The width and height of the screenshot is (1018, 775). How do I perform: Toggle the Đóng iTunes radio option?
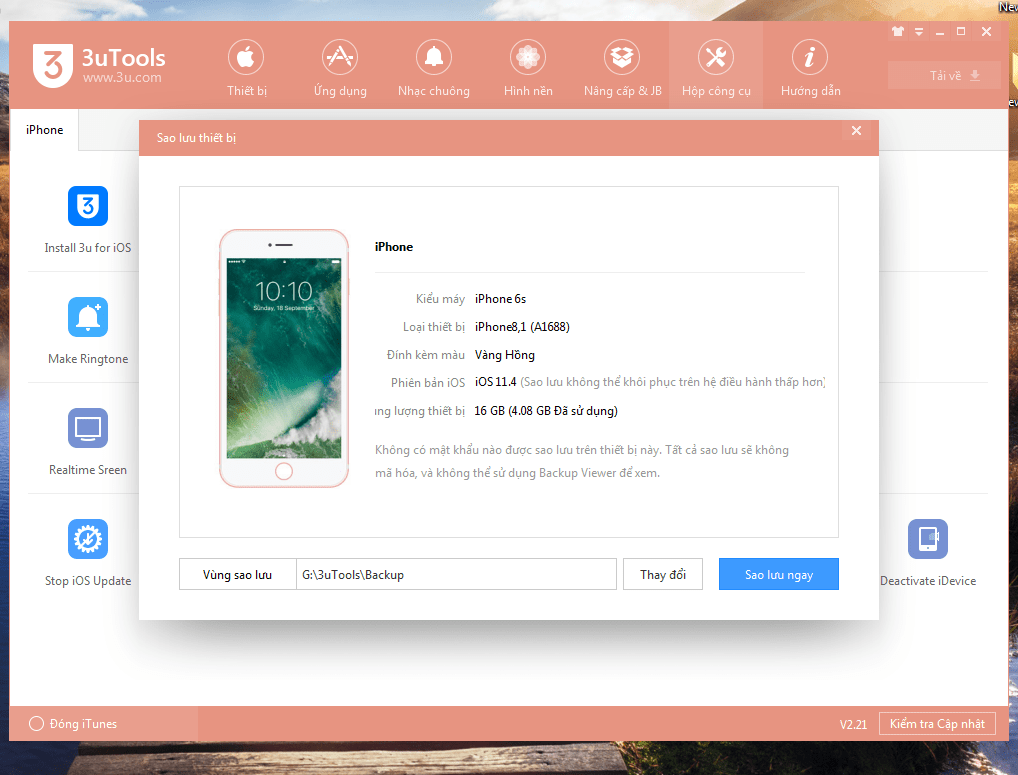point(36,723)
